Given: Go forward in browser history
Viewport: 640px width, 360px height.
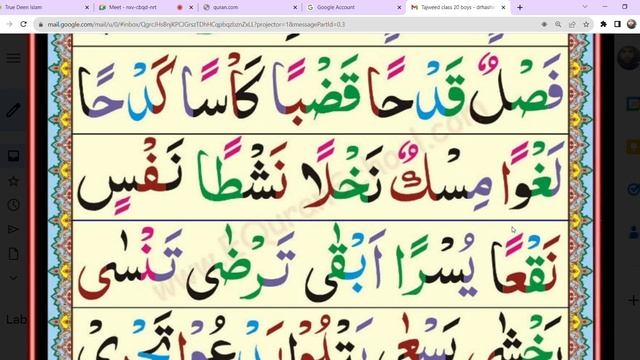Looking at the screenshot, I should pyautogui.click(x=9, y=24).
